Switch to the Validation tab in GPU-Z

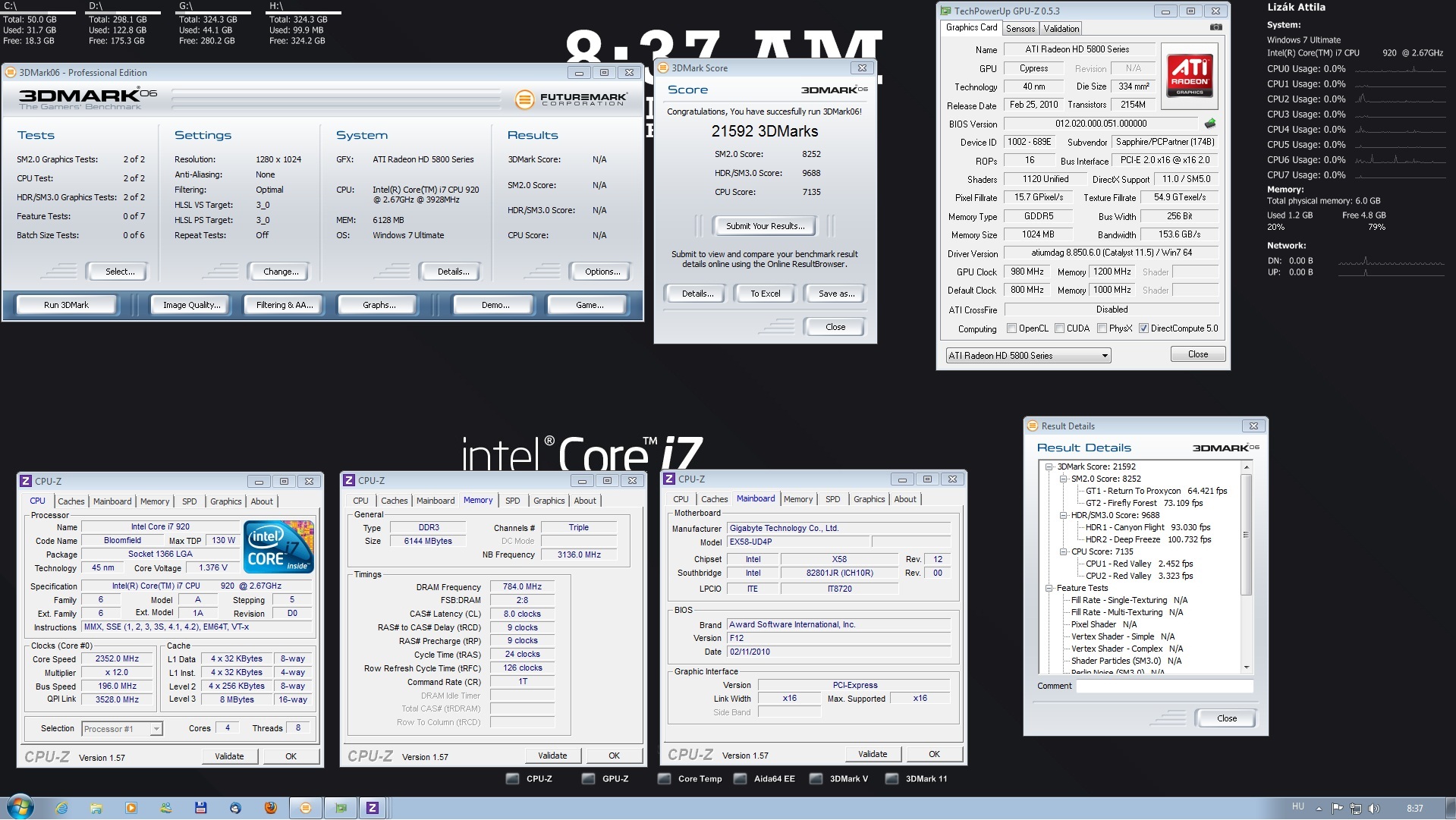coord(1061,29)
